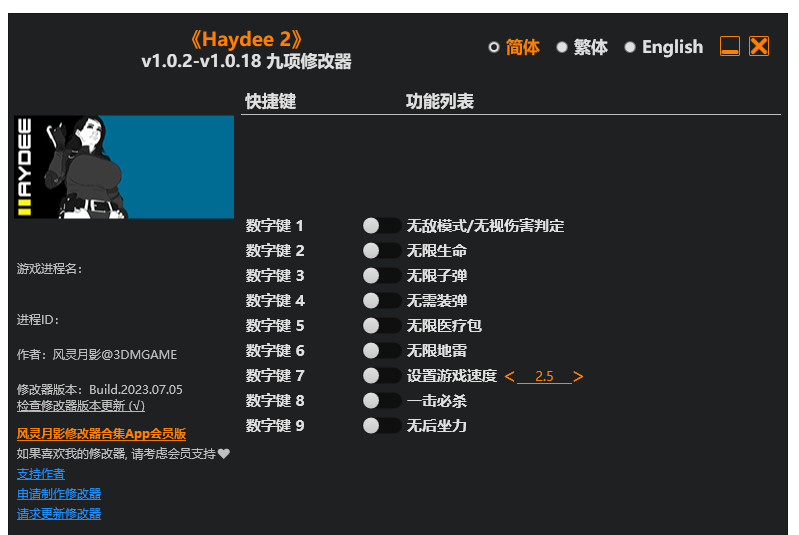Click v1.0.2-v1.0.18 九项修改器 subtitle
799x535 pixels.
(247, 61)
